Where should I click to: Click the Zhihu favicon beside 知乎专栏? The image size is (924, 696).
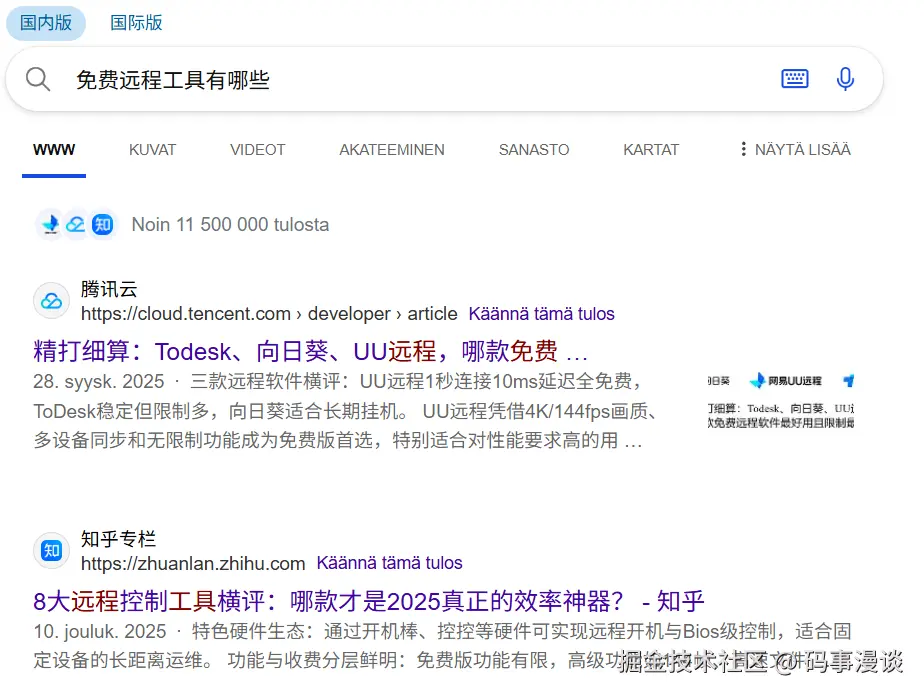click(x=51, y=550)
